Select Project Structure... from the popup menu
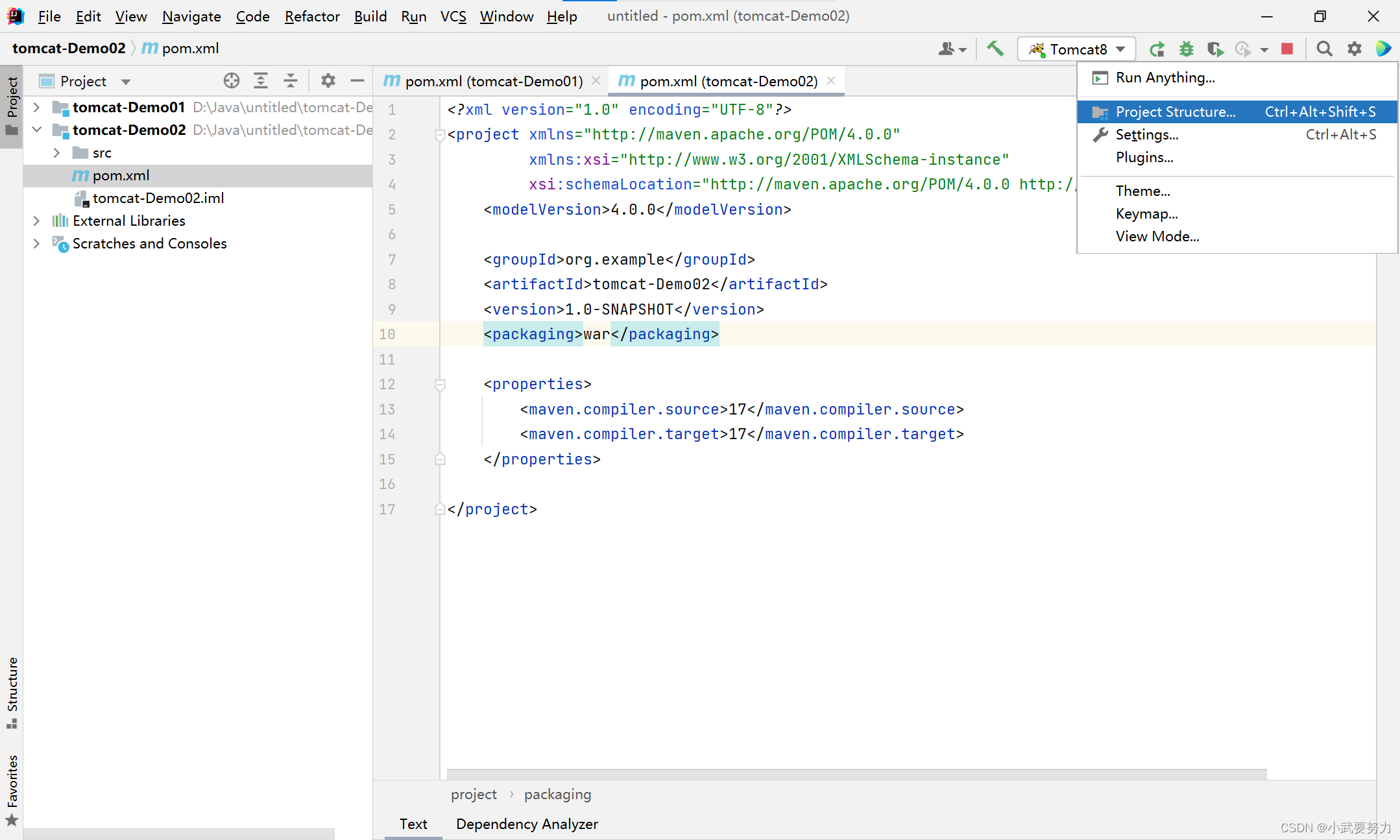This screenshot has height=840, width=1400. (1175, 112)
